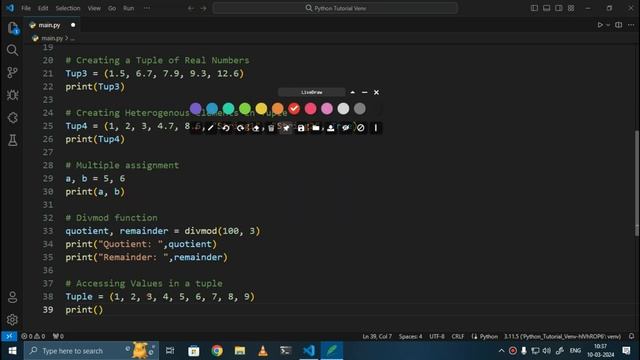Expand the breadcrumb ellipsis after main.py
This screenshot has width=640, height=360.
[73, 38]
